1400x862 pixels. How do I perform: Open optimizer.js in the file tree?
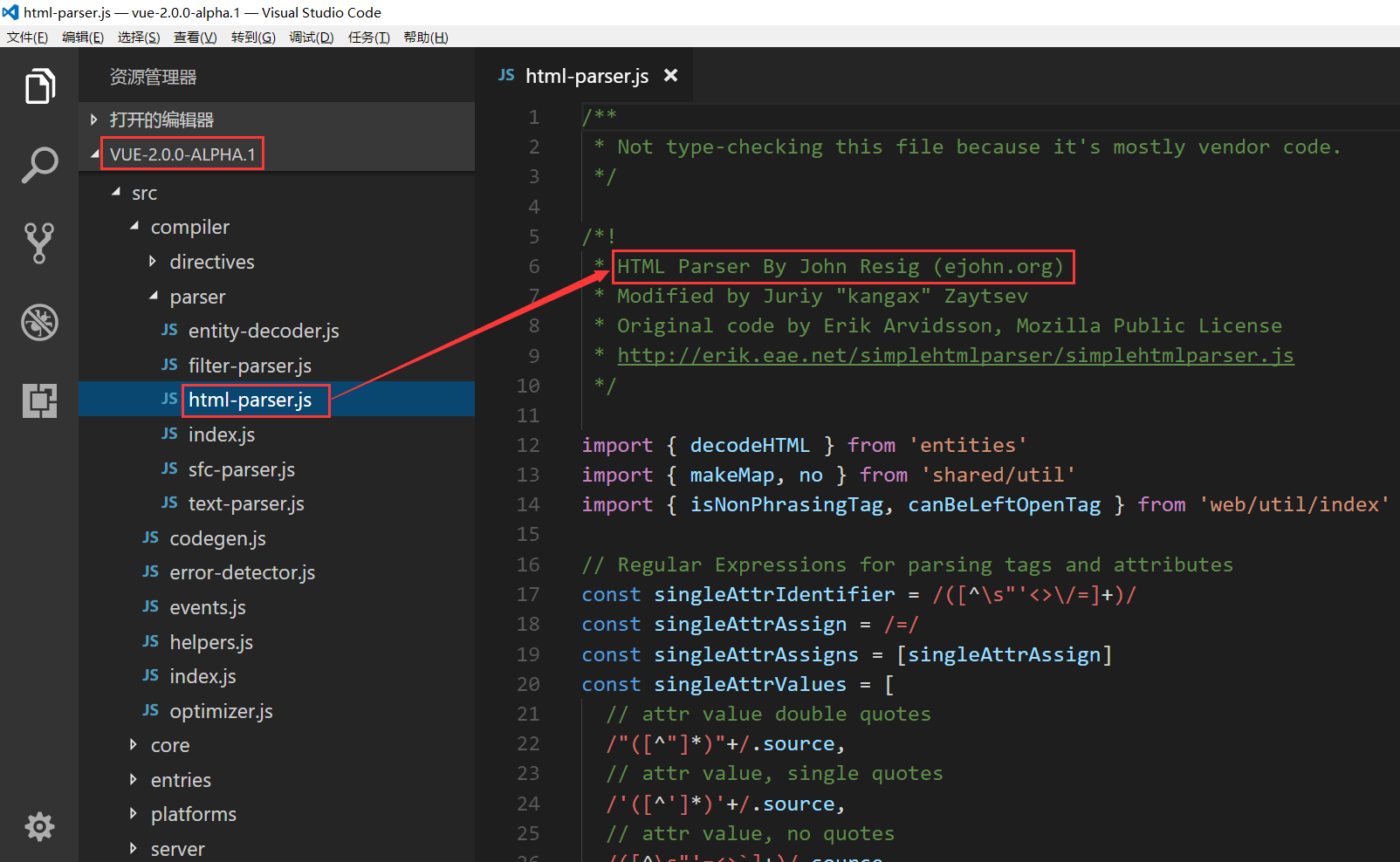[221, 711]
